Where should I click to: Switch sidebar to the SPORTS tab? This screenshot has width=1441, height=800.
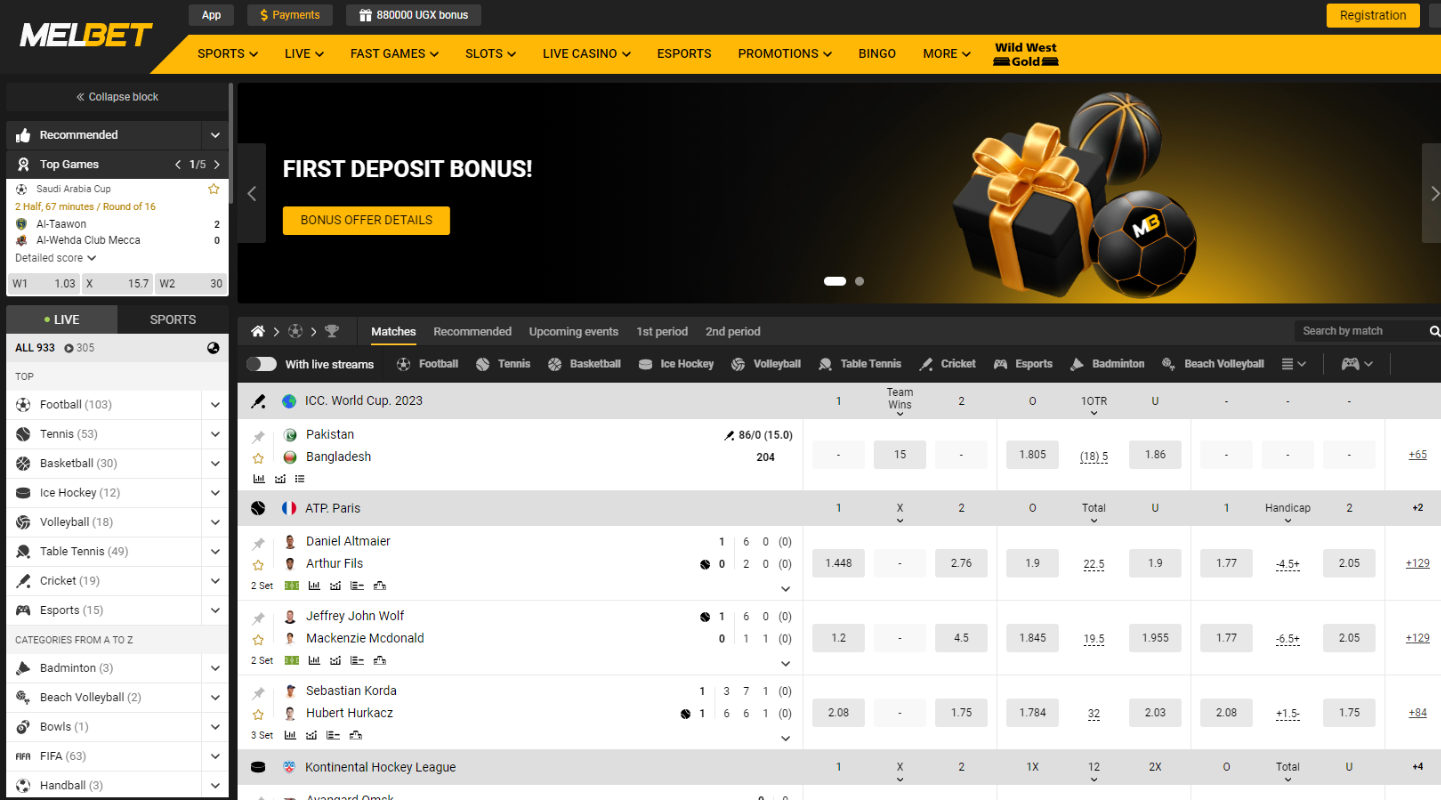(173, 320)
